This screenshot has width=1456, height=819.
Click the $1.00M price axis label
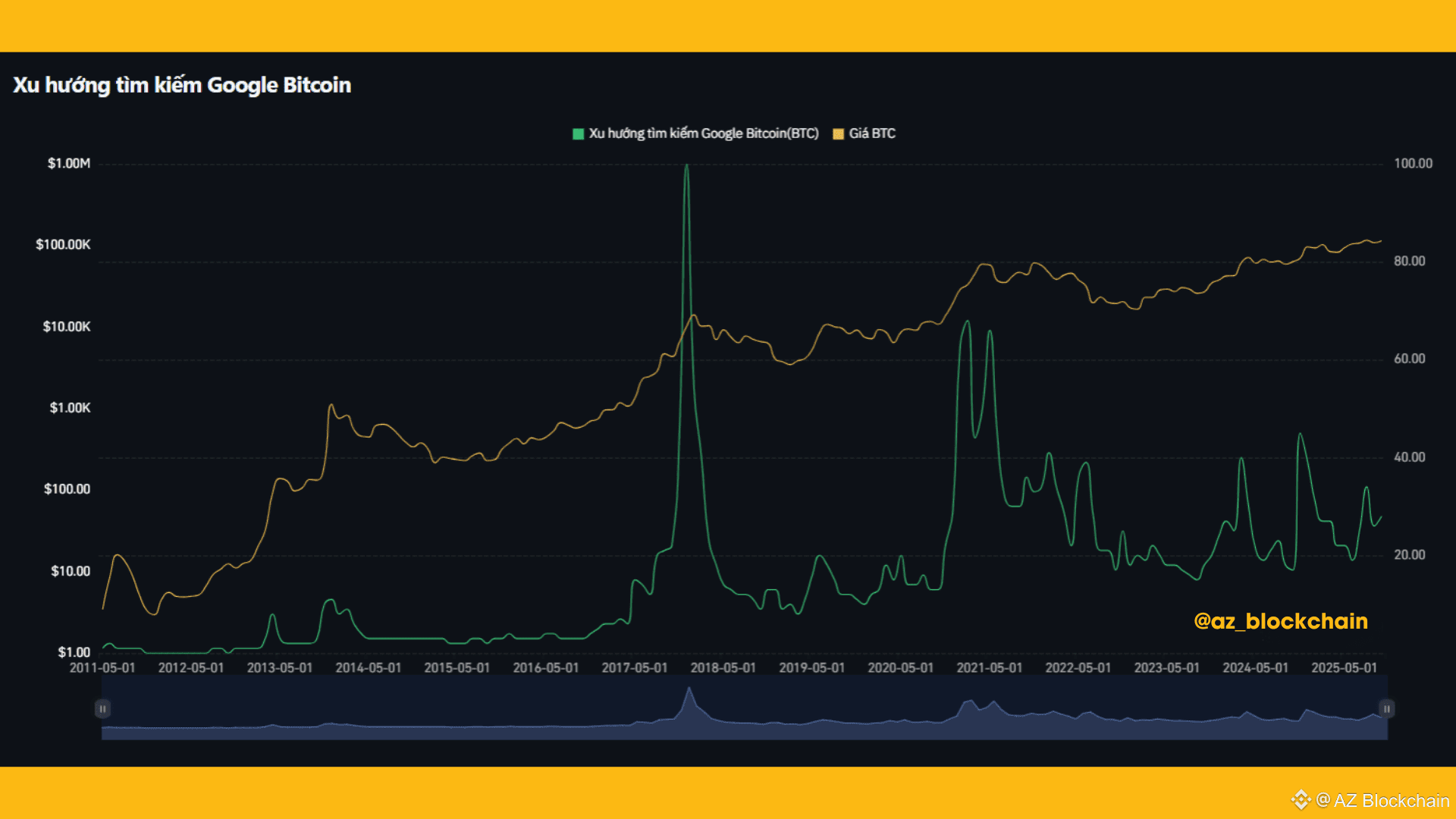(x=69, y=163)
